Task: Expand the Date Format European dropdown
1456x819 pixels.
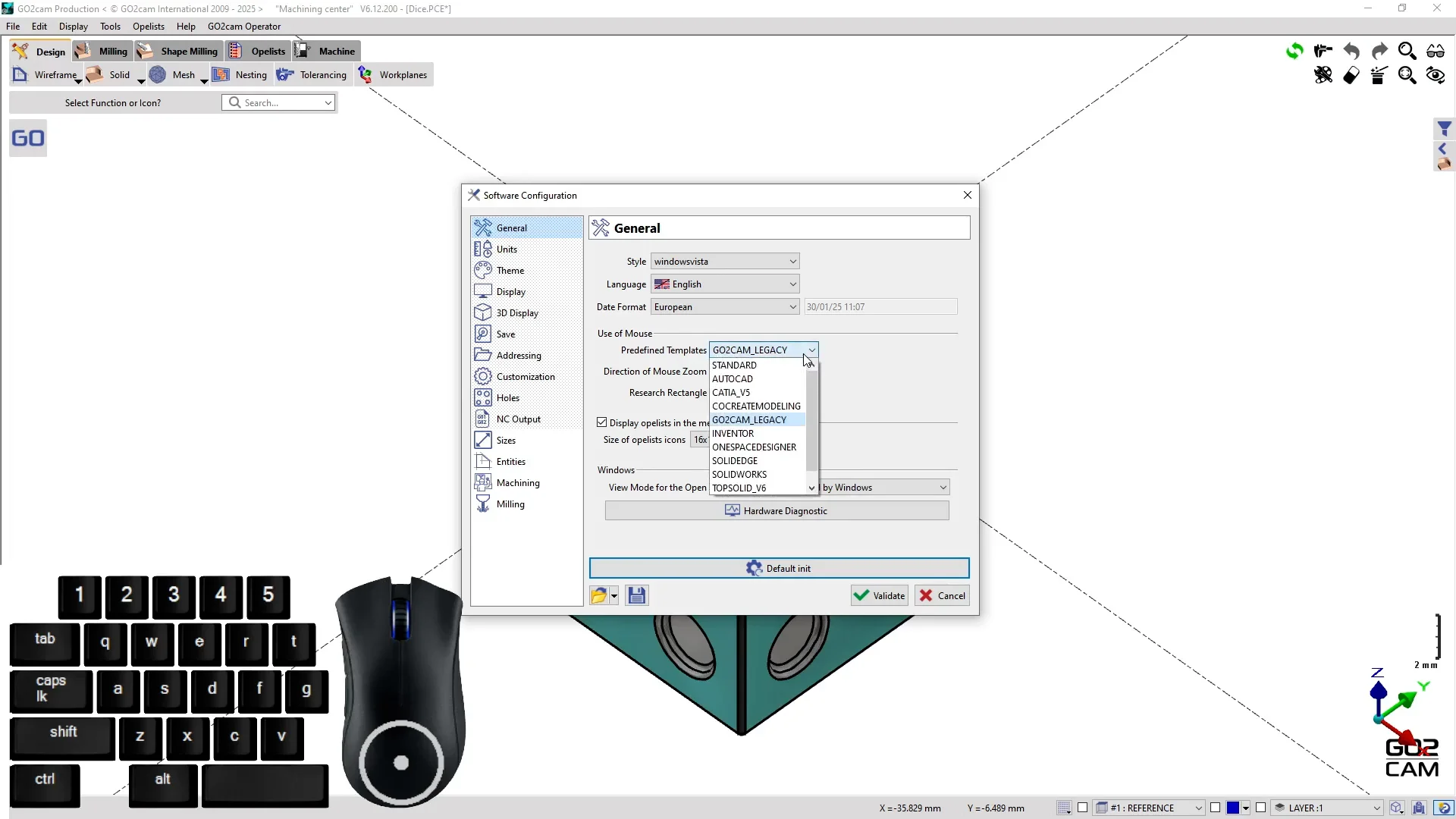Action: pyautogui.click(x=725, y=307)
